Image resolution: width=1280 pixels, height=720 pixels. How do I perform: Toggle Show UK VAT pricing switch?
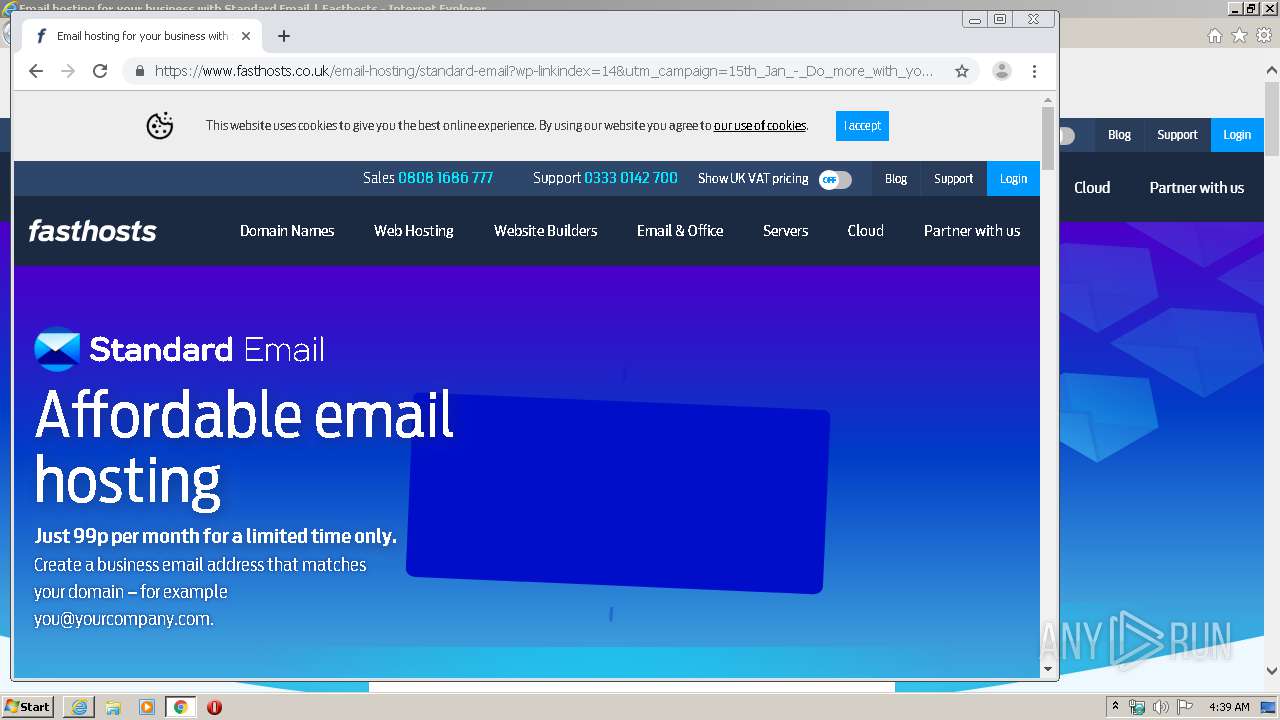click(x=835, y=179)
